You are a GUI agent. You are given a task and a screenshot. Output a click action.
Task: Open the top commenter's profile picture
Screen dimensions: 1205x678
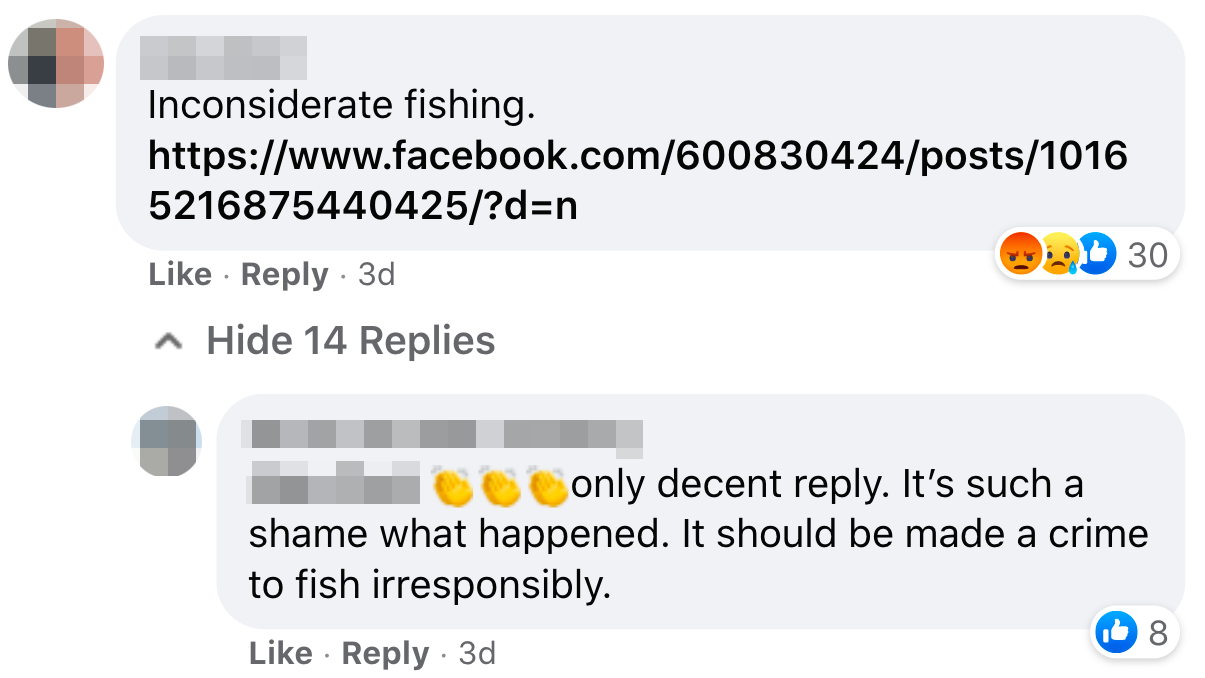pos(56,62)
